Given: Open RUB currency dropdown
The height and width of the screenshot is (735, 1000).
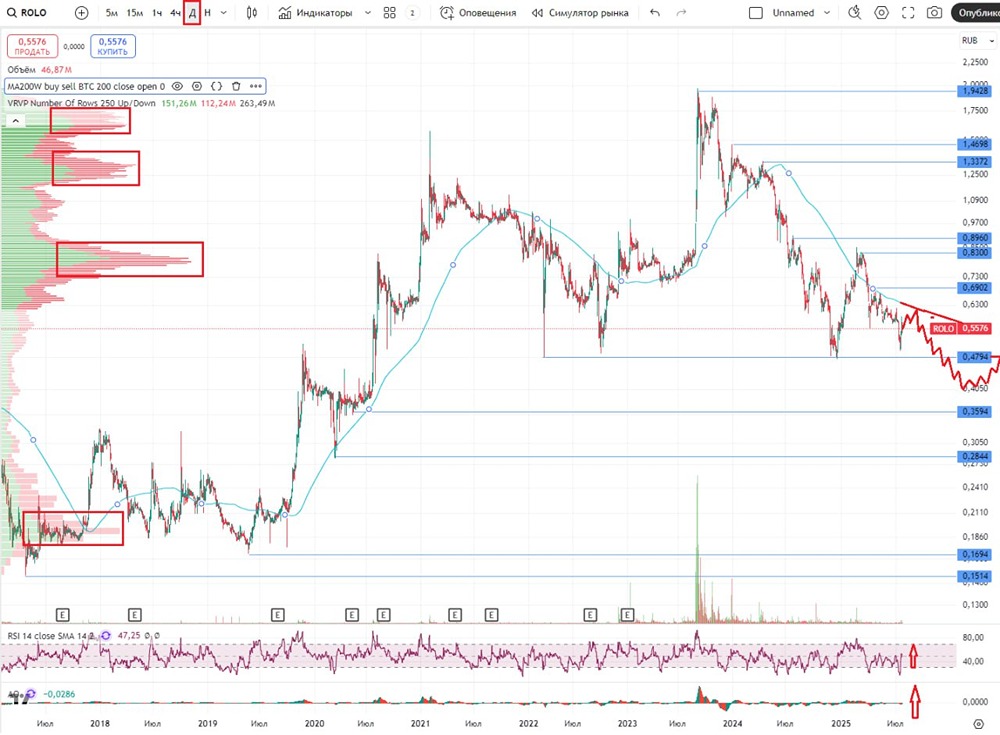Looking at the screenshot, I should coord(978,40).
